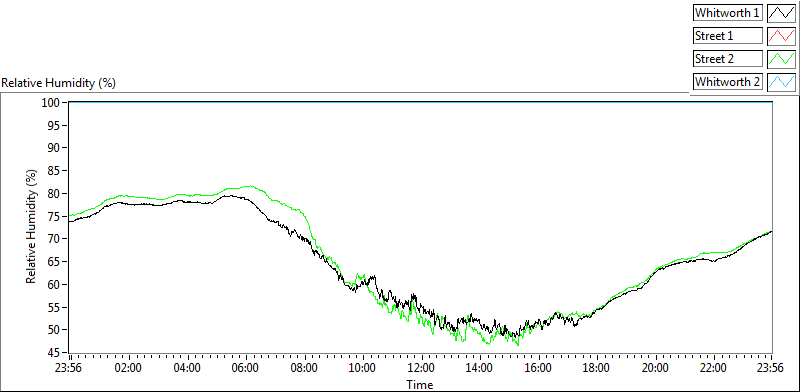Select the Whitworth 2 legend label
This screenshot has width=800, height=392.
[x=728, y=82]
